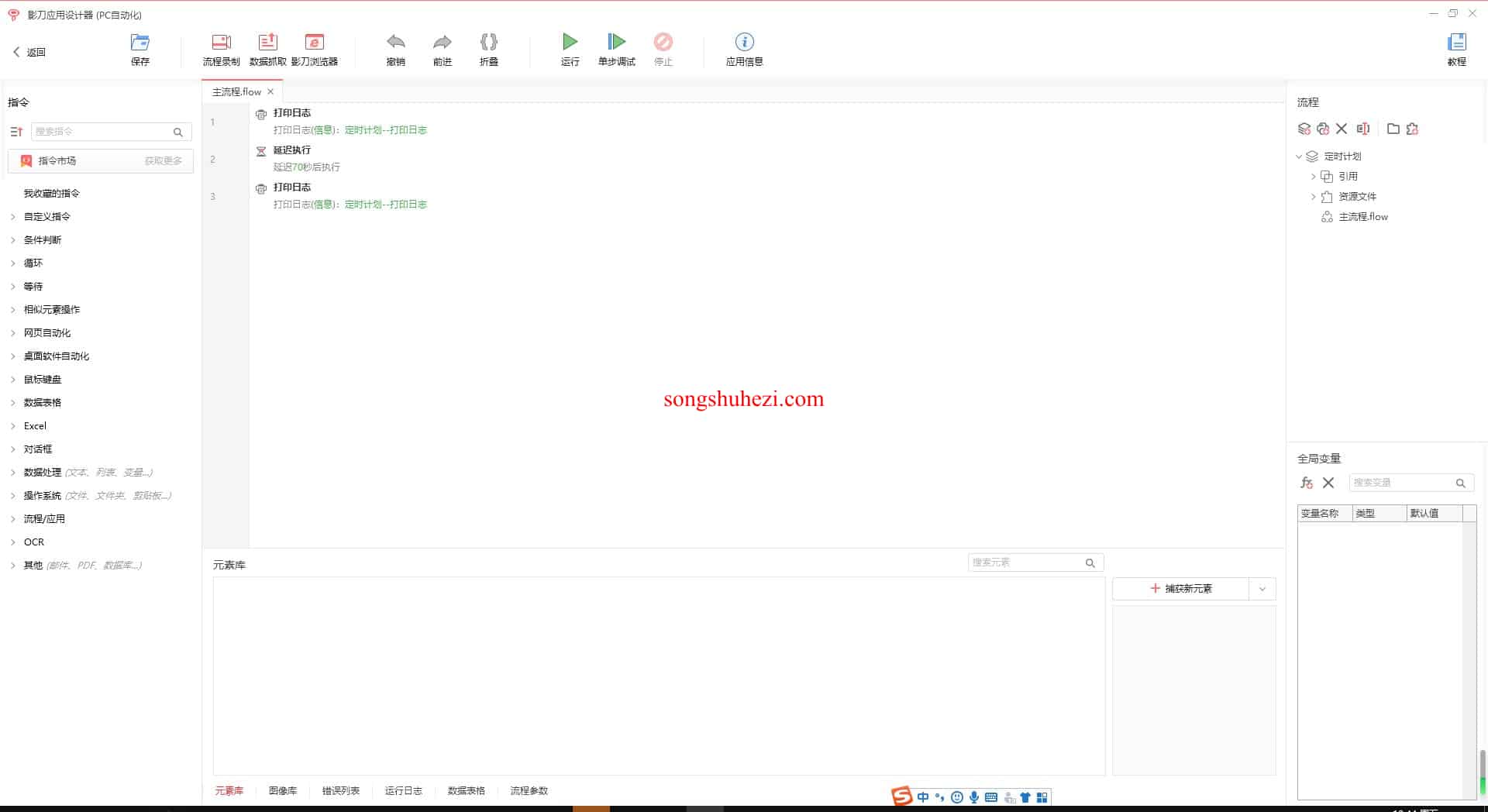Screen dimensions: 1488x812
Task: Open 主流程.flow in the flow tree
Action: pyautogui.click(x=1363, y=217)
